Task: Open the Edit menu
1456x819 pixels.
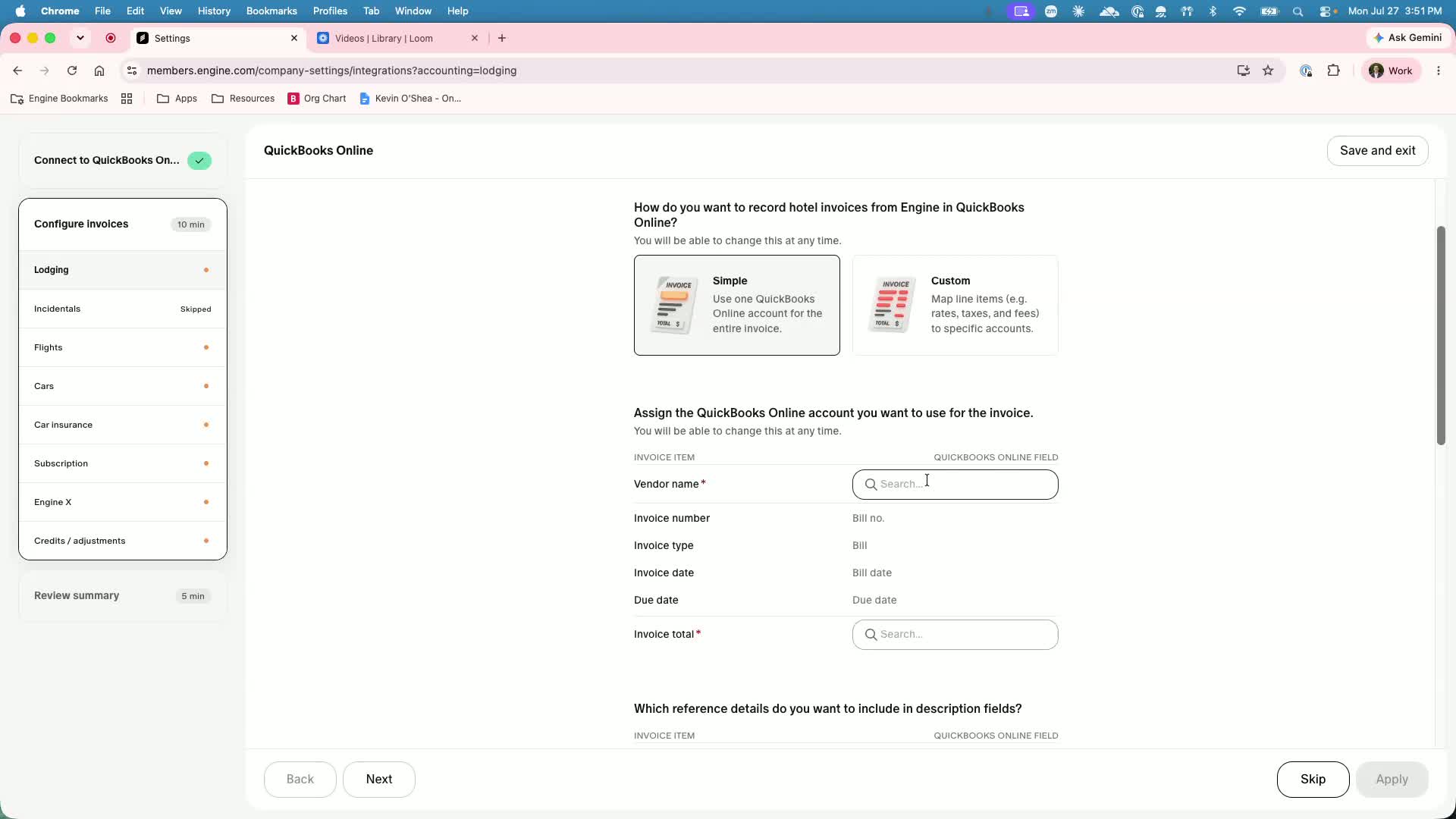Action: pyautogui.click(x=135, y=11)
